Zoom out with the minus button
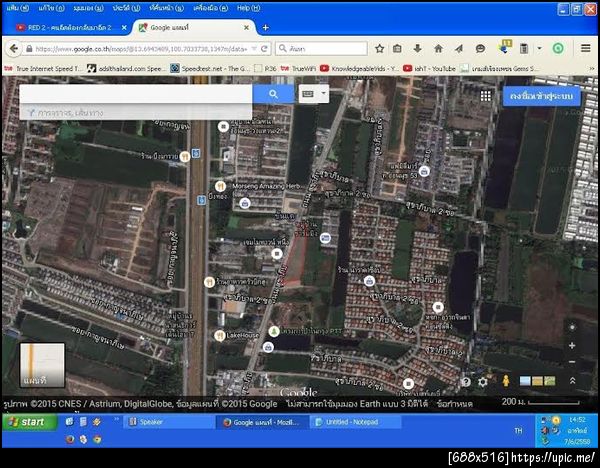 [x=572, y=362]
